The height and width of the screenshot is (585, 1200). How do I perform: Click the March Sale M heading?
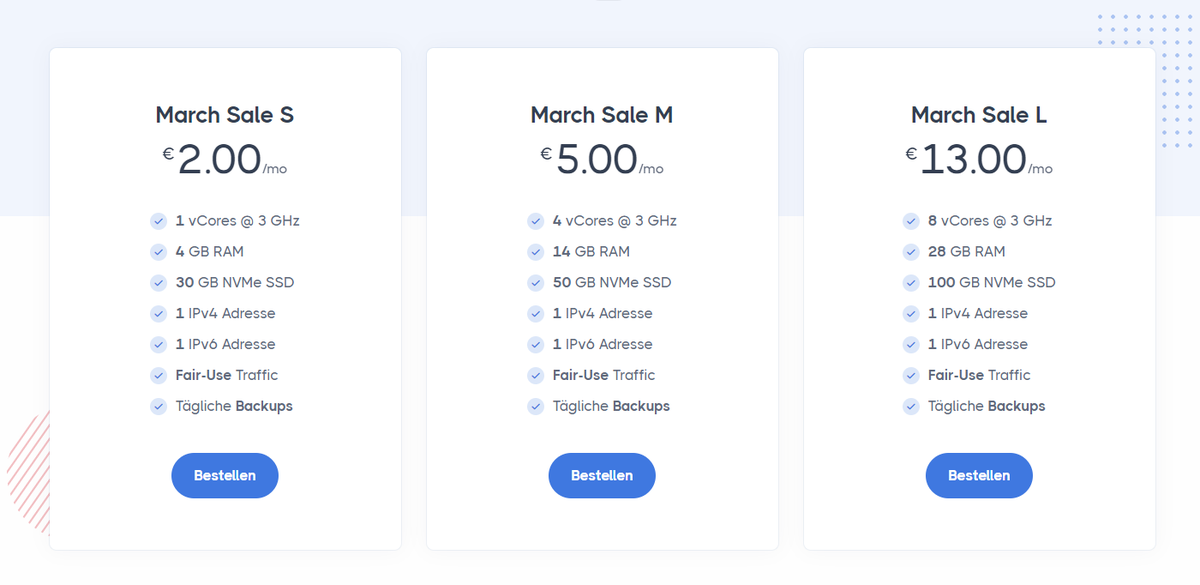[x=602, y=115]
